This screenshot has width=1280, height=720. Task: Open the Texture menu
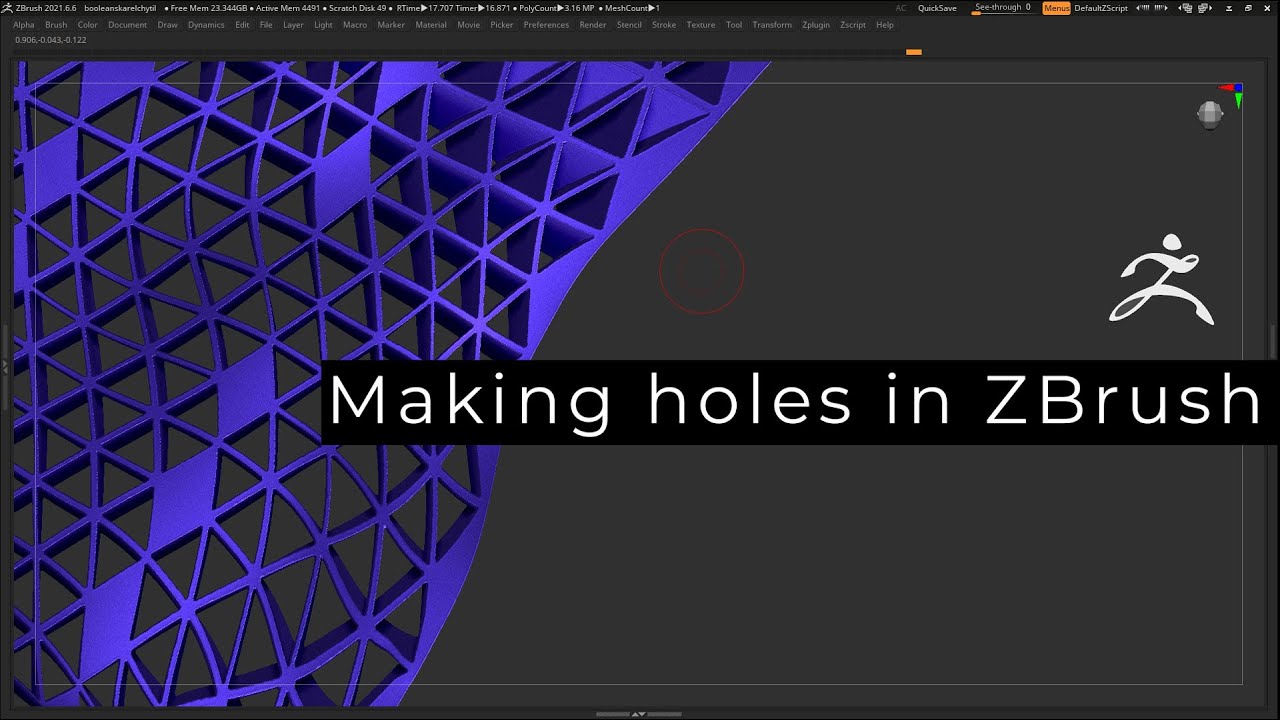point(701,25)
